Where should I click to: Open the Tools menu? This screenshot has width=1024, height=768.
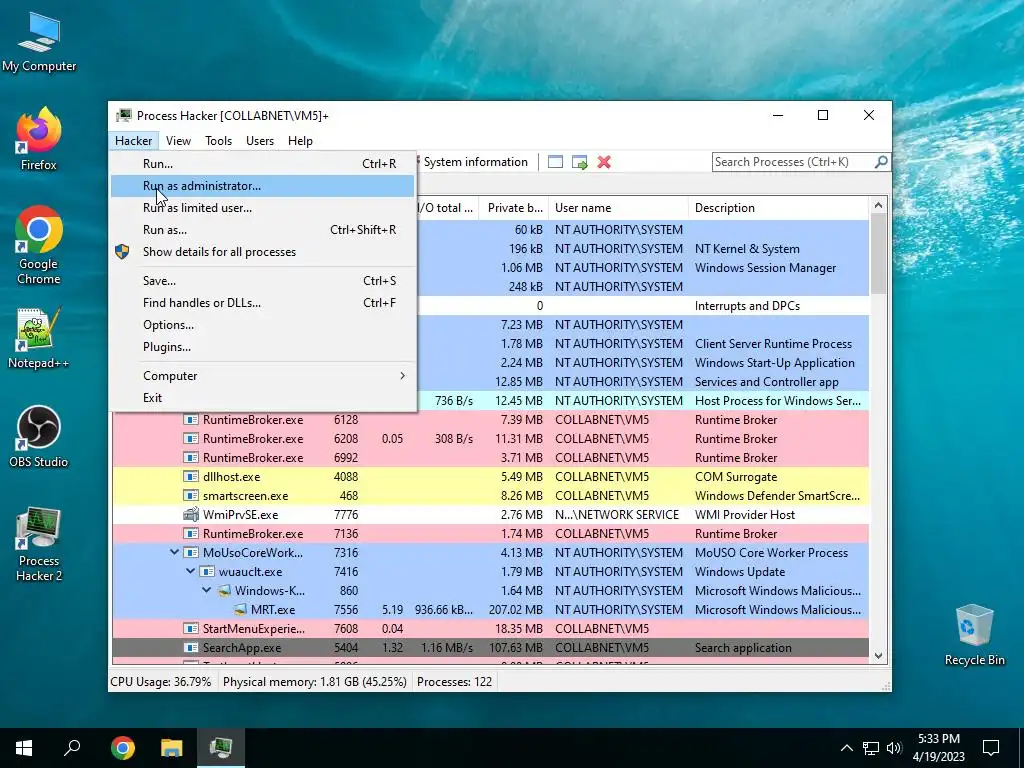(218, 140)
